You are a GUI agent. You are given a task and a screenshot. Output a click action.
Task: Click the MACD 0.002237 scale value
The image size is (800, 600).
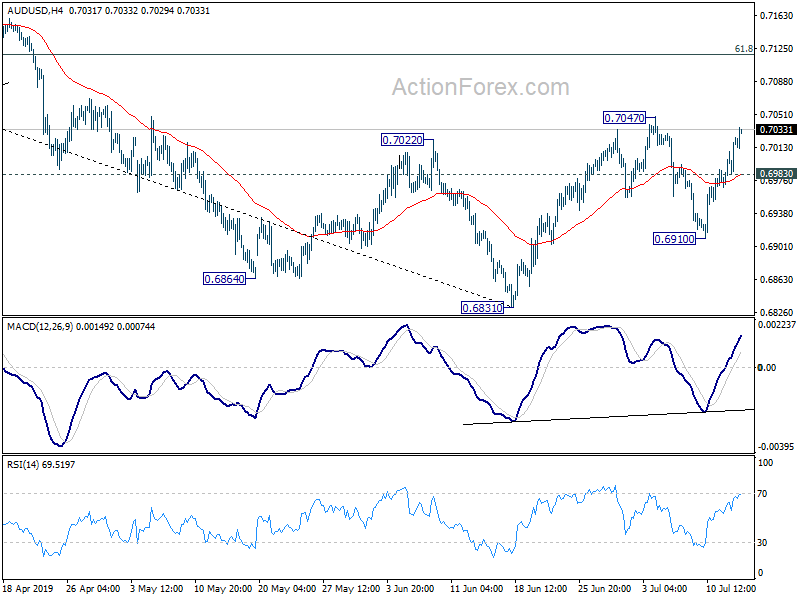click(x=777, y=325)
